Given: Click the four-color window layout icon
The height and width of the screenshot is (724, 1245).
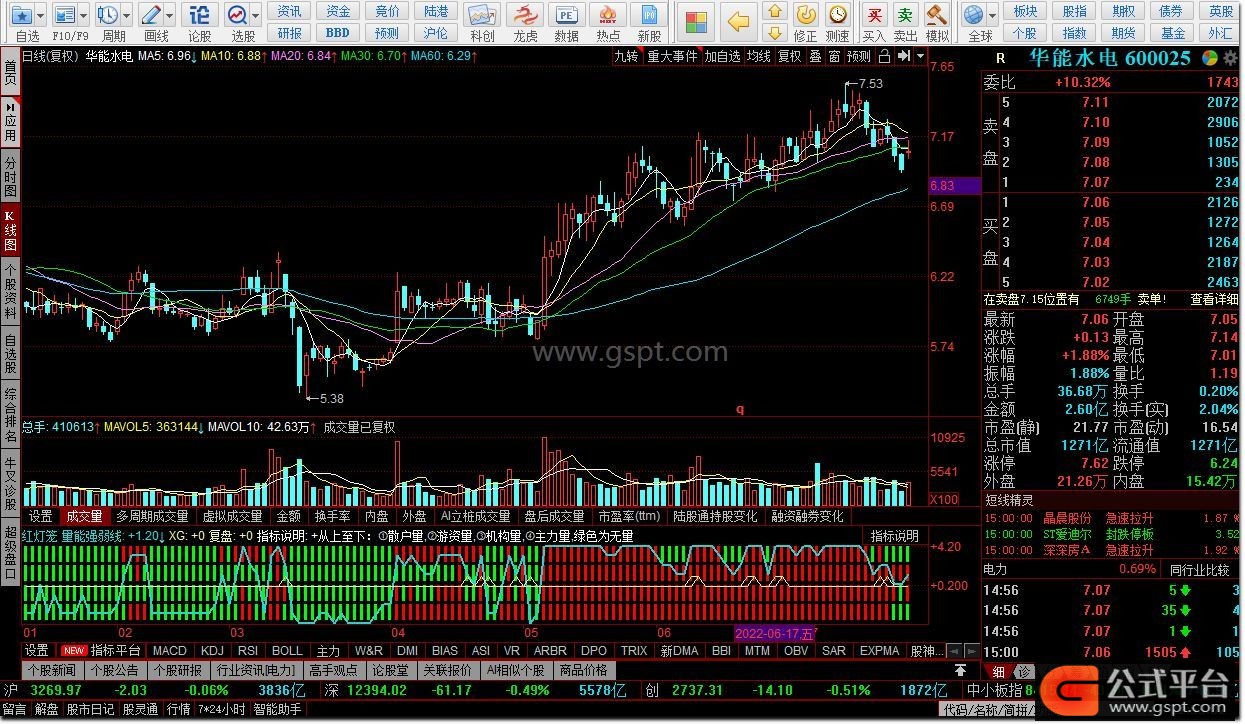Looking at the screenshot, I should coord(697,20).
